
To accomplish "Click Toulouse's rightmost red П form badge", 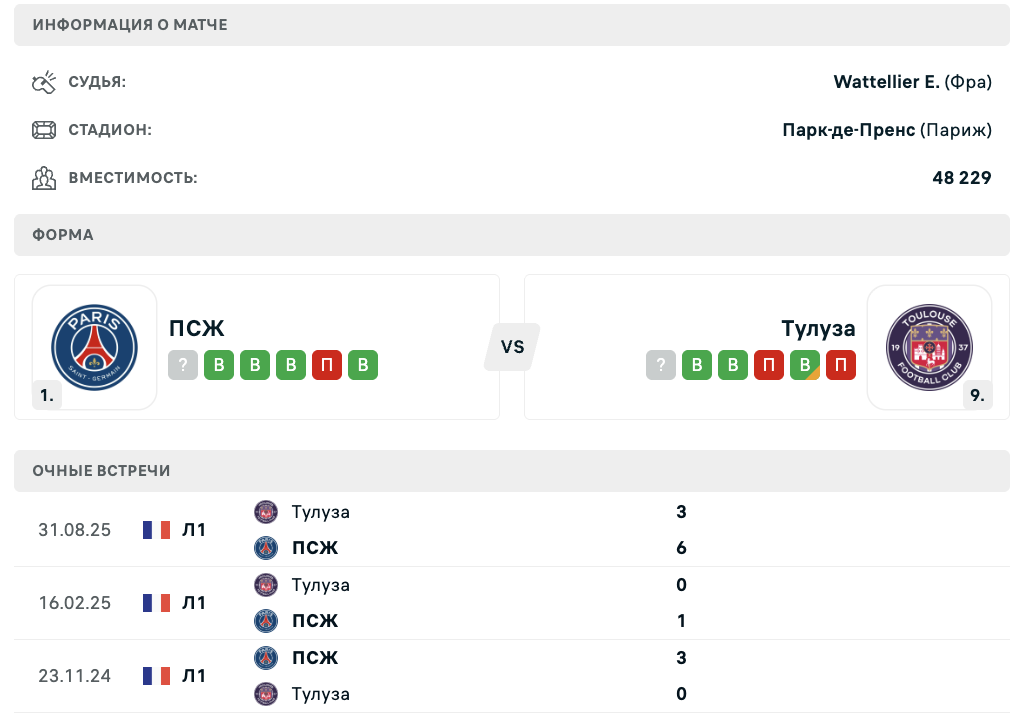I will coord(841,365).
